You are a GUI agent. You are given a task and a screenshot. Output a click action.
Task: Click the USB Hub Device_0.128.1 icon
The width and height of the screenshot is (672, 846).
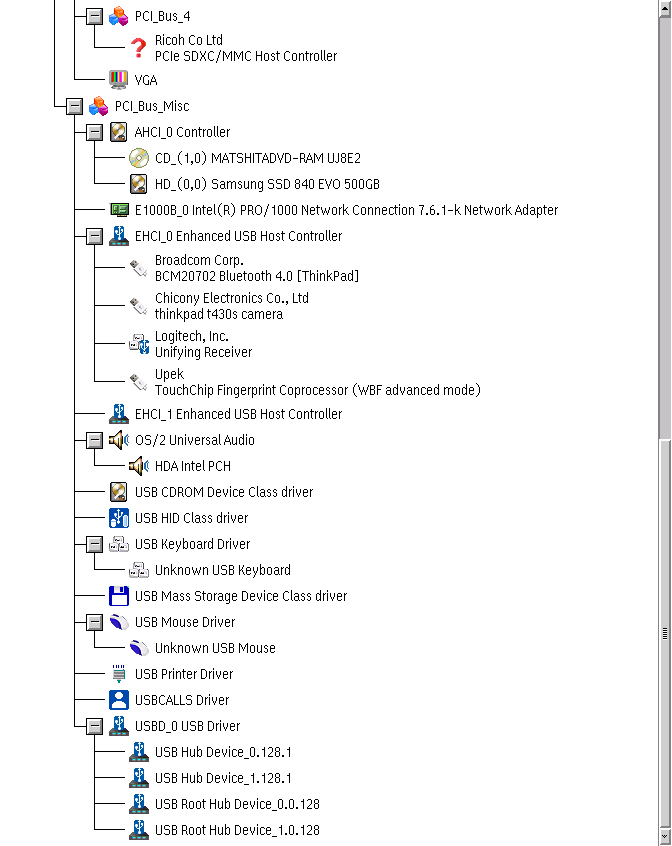coord(139,752)
